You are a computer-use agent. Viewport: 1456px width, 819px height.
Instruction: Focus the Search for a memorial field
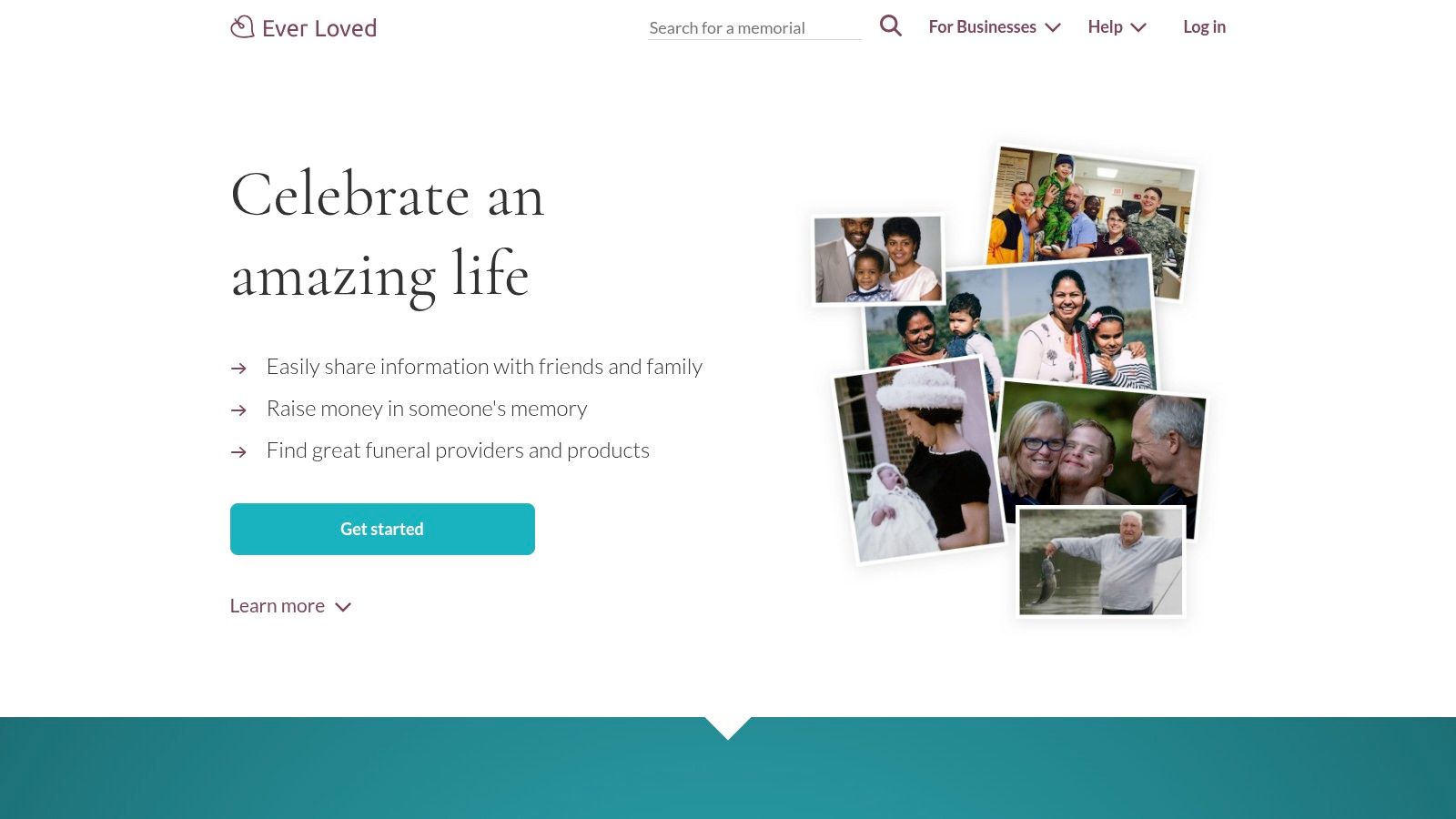[x=753, y=28]
